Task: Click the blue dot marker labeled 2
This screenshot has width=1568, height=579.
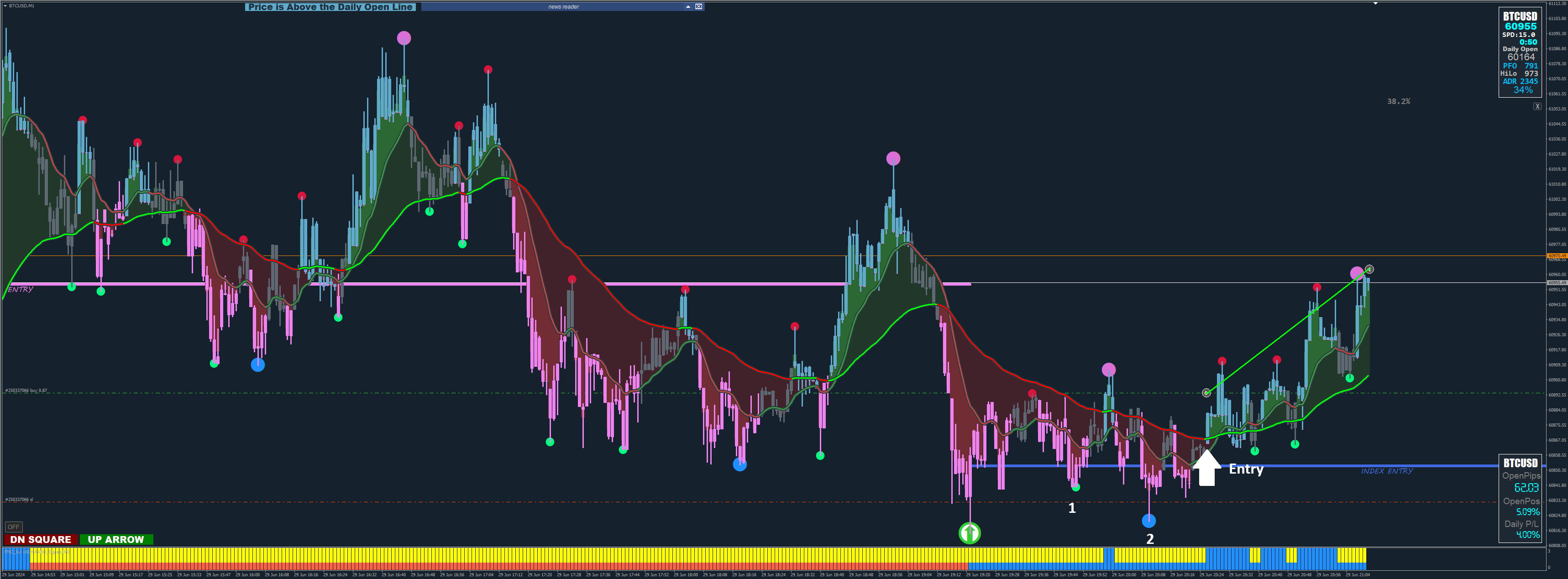Action: (x=1148, y=521)
